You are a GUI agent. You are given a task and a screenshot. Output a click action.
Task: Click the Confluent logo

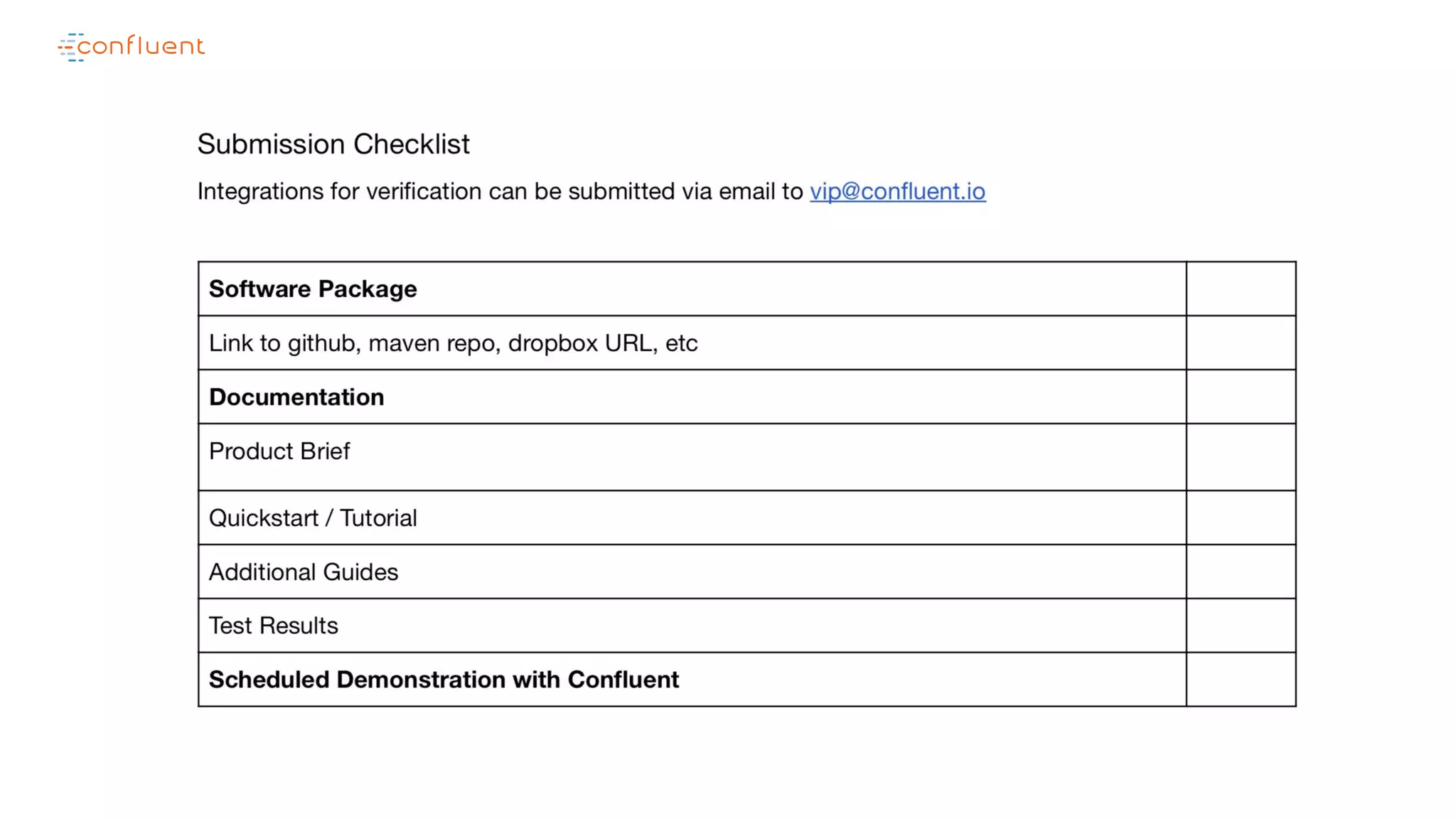[132, 47]
